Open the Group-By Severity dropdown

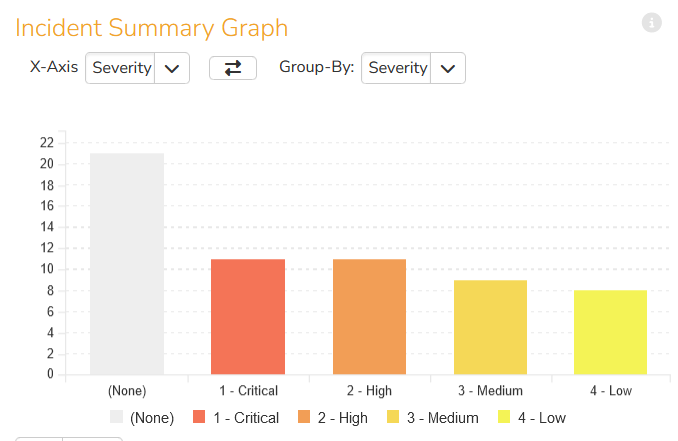pyautogui.click(x=398, y=68)
